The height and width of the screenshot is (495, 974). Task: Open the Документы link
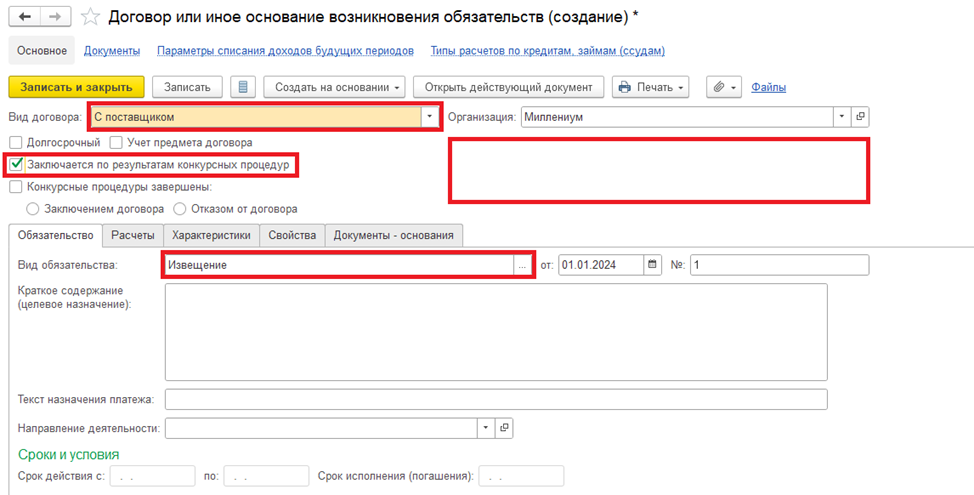(x=112, y=51)
